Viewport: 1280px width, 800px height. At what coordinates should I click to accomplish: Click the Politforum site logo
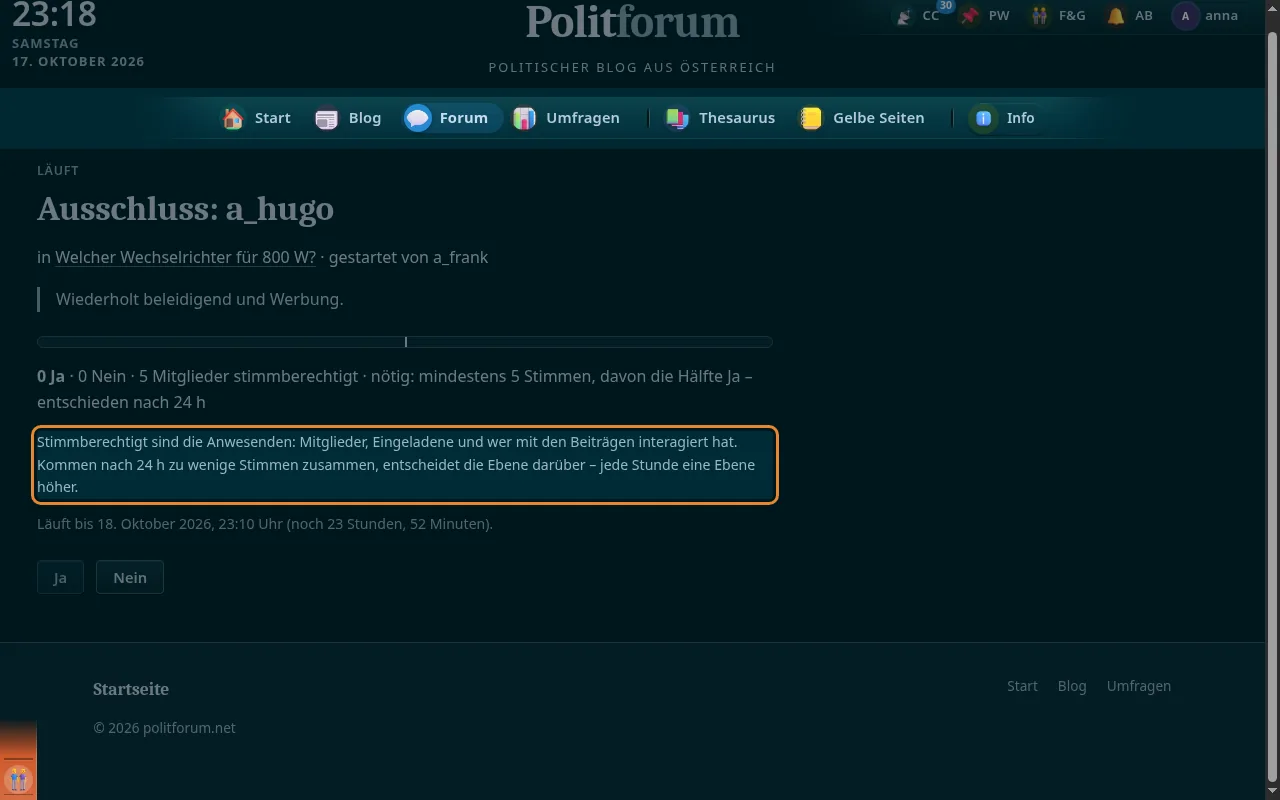[632, 21]
